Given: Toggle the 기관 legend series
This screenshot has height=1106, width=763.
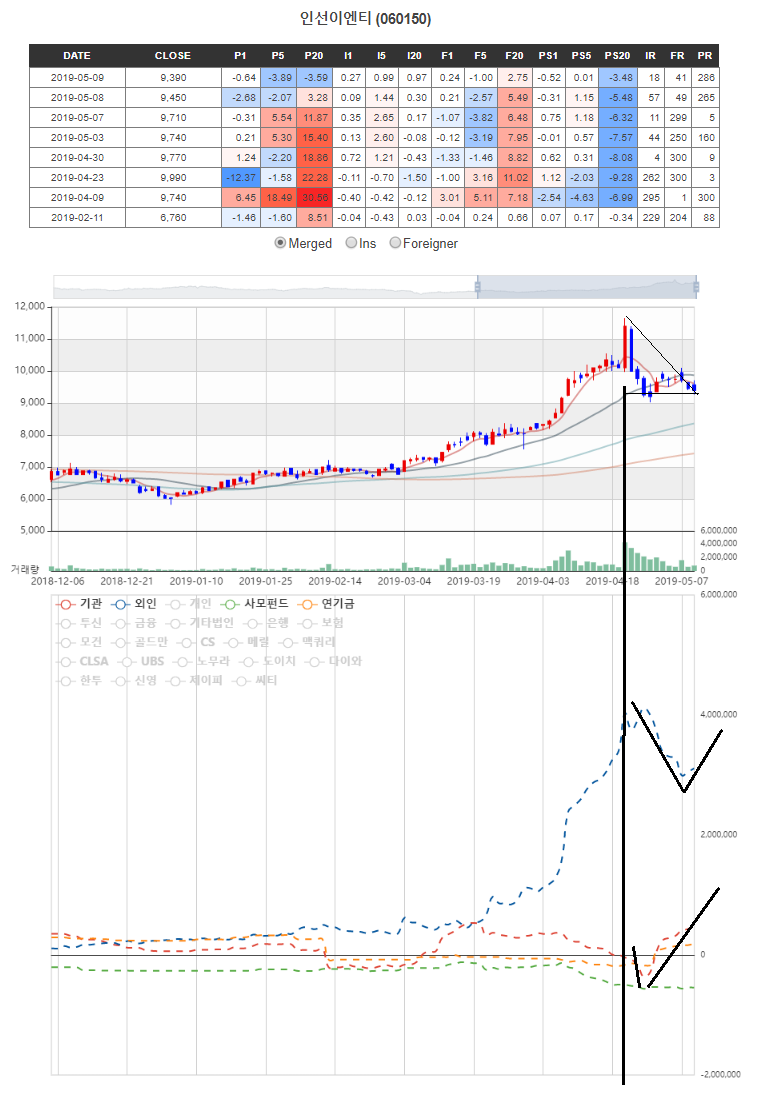Looking at the screenshot, I should point(79,604).
